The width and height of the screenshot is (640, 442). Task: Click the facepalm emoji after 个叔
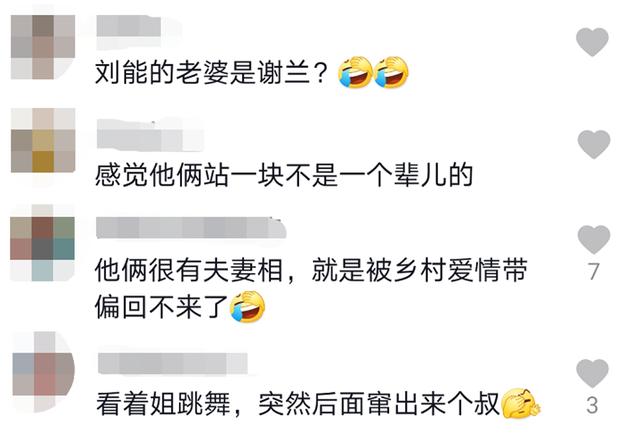[x=520, y=404]
